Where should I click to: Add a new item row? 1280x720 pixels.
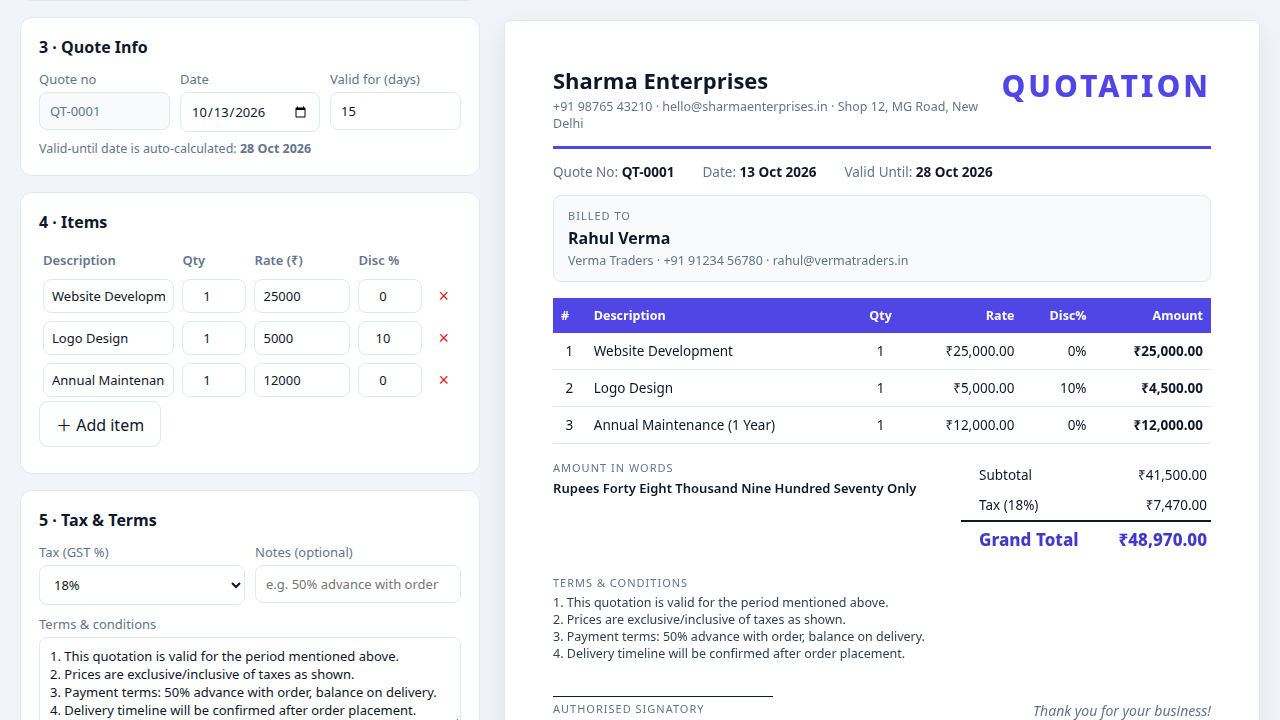pos(100,425)
